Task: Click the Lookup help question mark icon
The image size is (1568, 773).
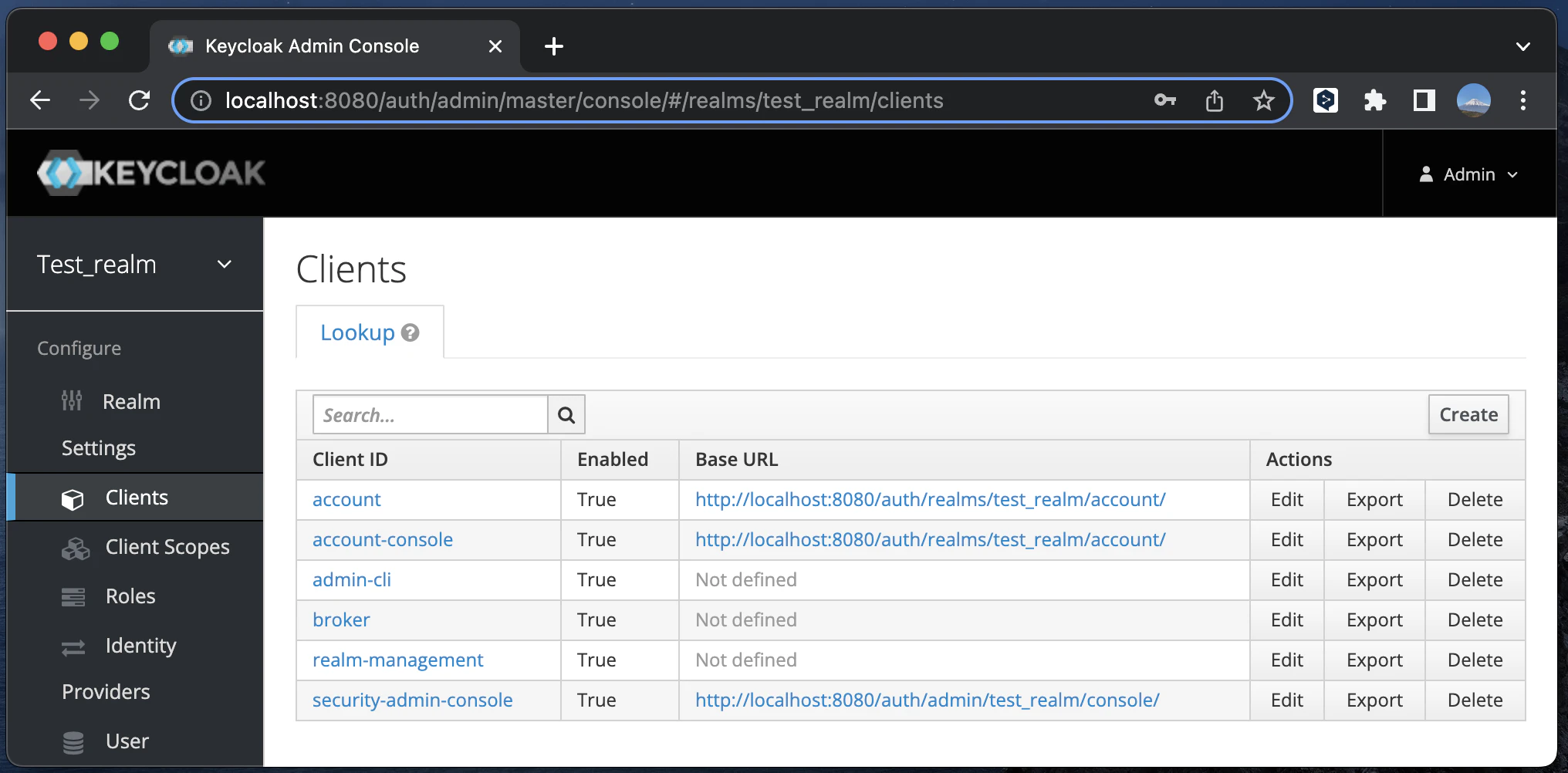Action: (x=411, y=332)
